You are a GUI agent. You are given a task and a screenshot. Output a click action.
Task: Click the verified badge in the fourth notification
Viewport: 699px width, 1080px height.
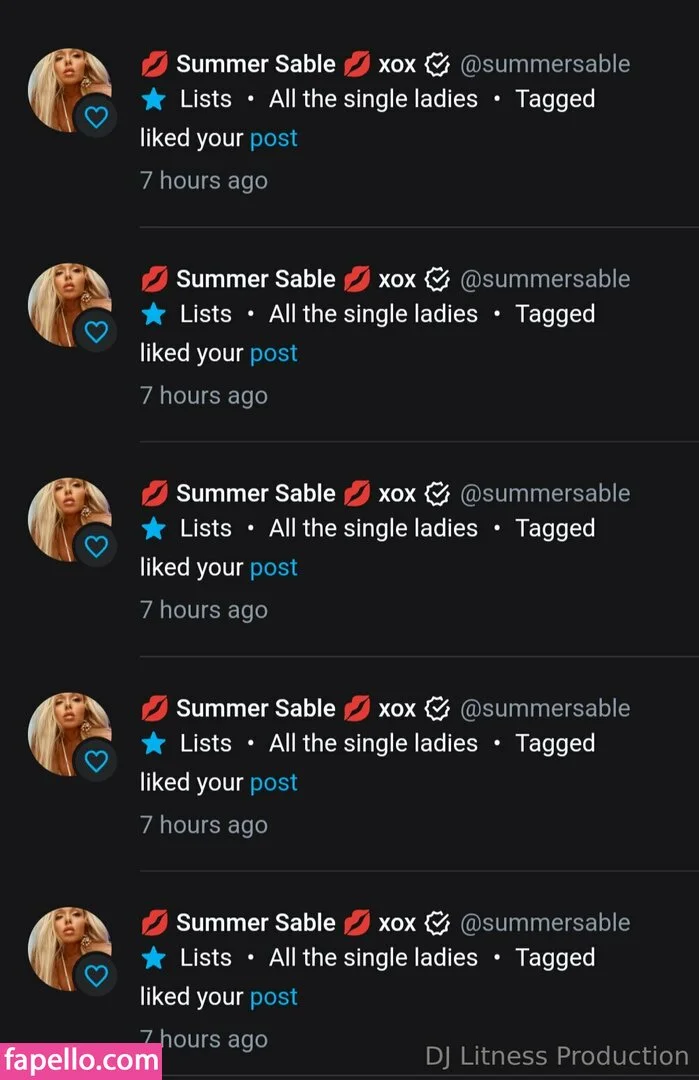click(x=437, y=709)
